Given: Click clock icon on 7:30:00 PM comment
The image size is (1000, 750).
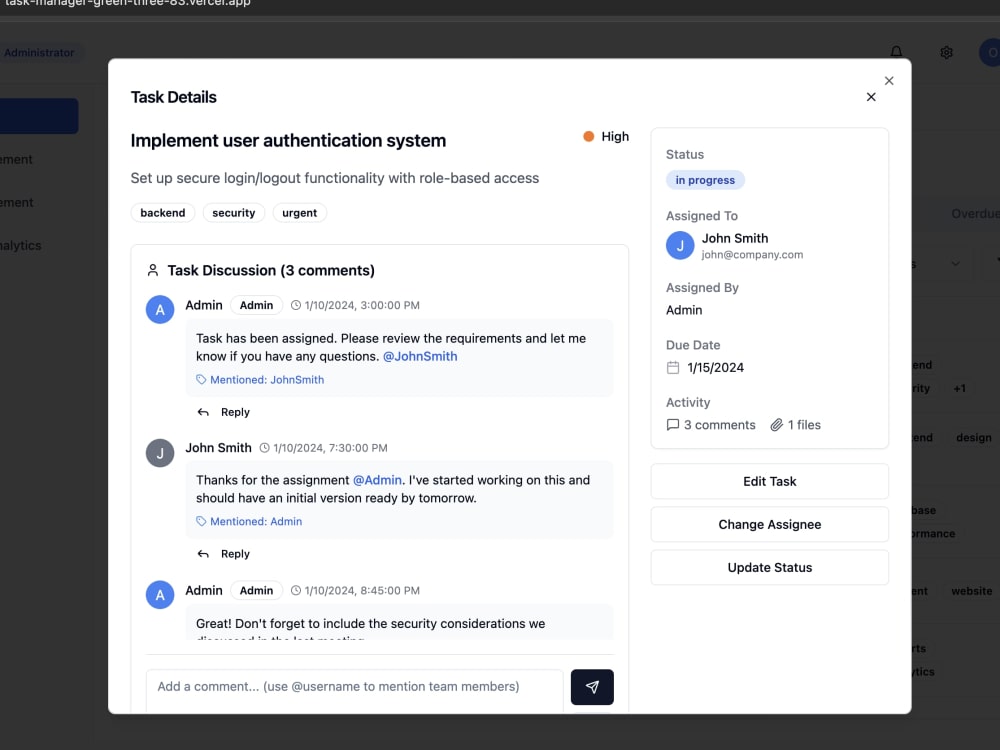Looking at the screenshot, I should click(x=265, y=448).
